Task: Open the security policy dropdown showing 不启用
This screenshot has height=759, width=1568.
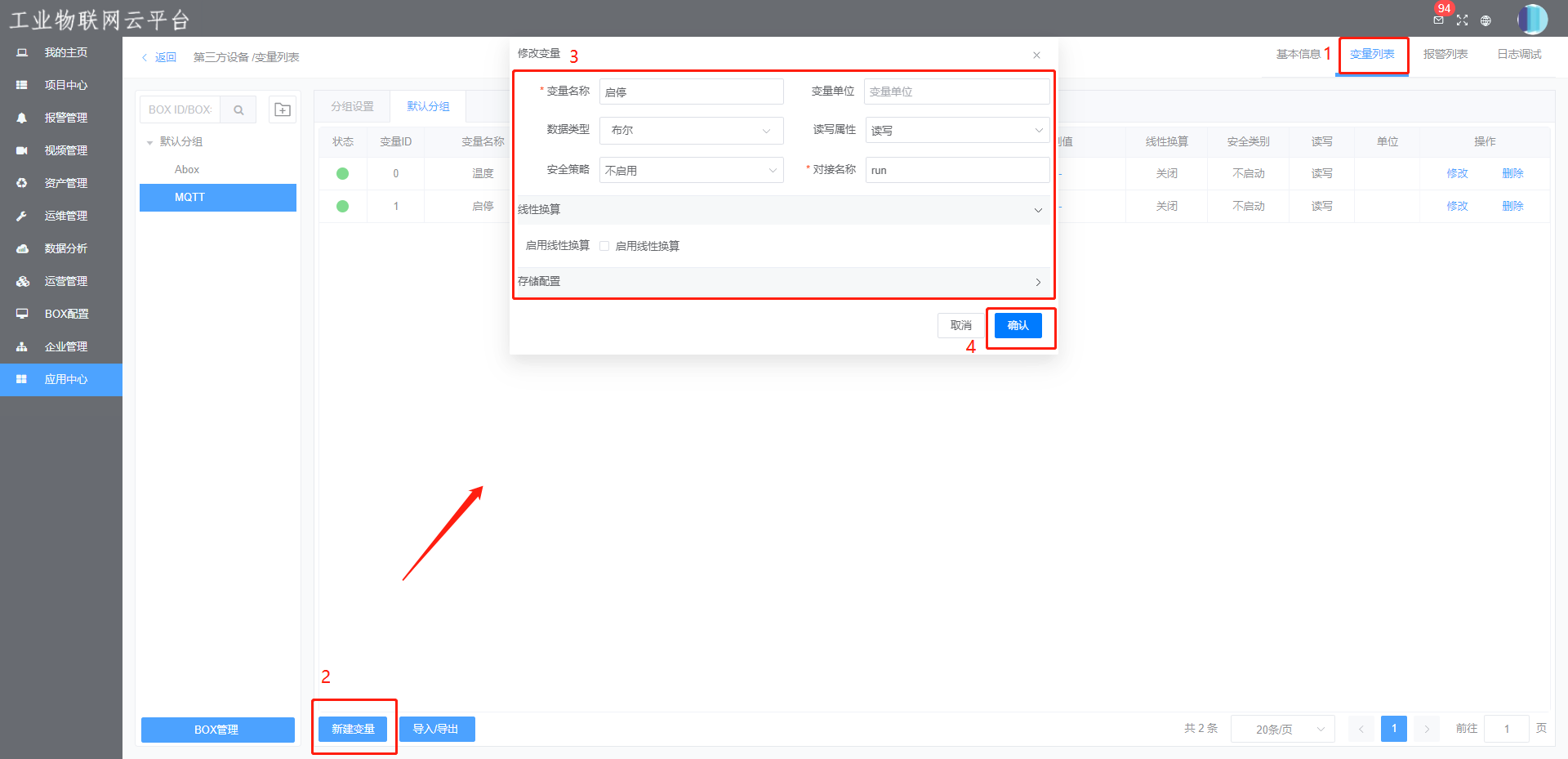Action: 691,170
